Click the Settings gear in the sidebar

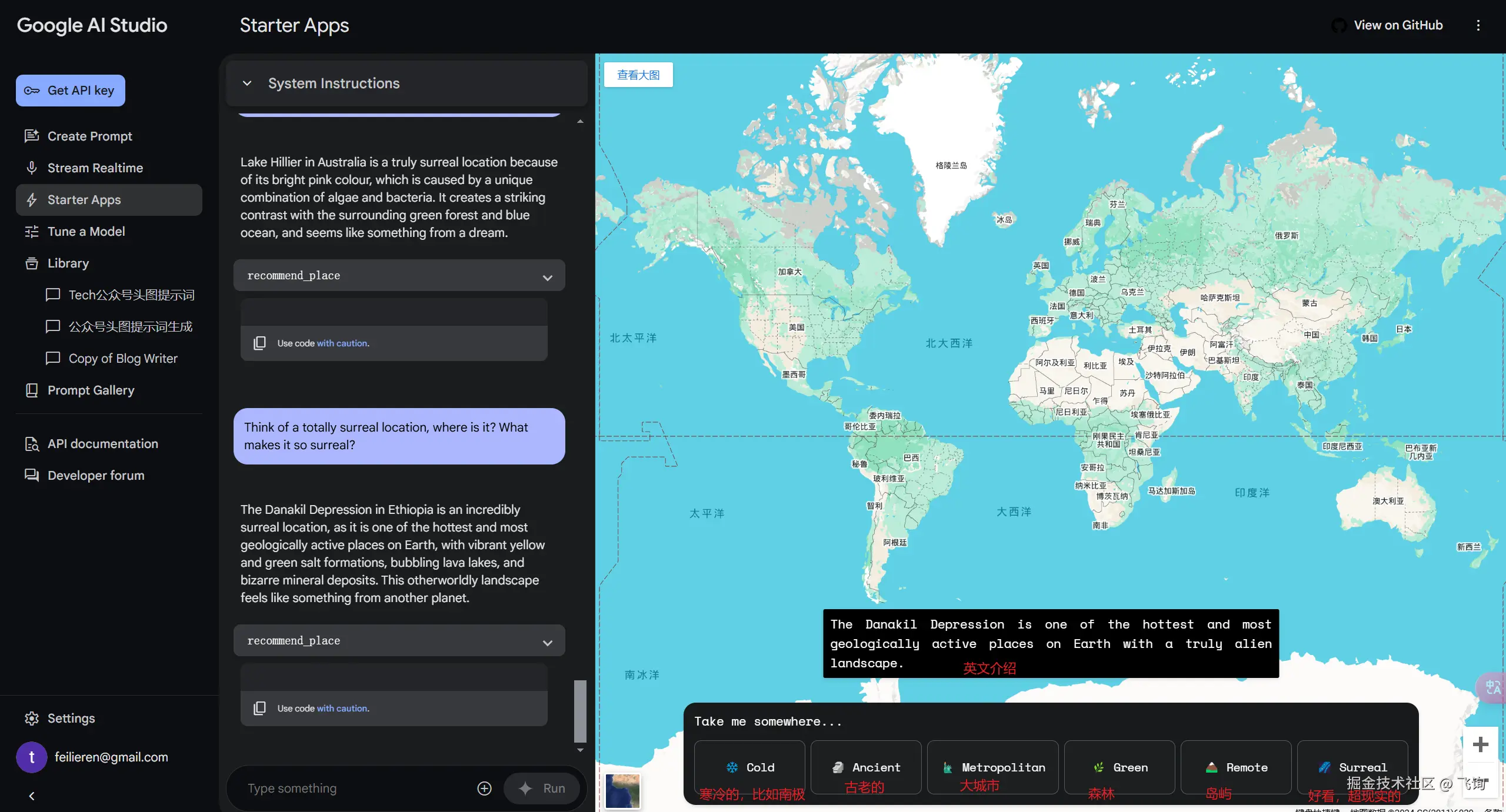32,718
